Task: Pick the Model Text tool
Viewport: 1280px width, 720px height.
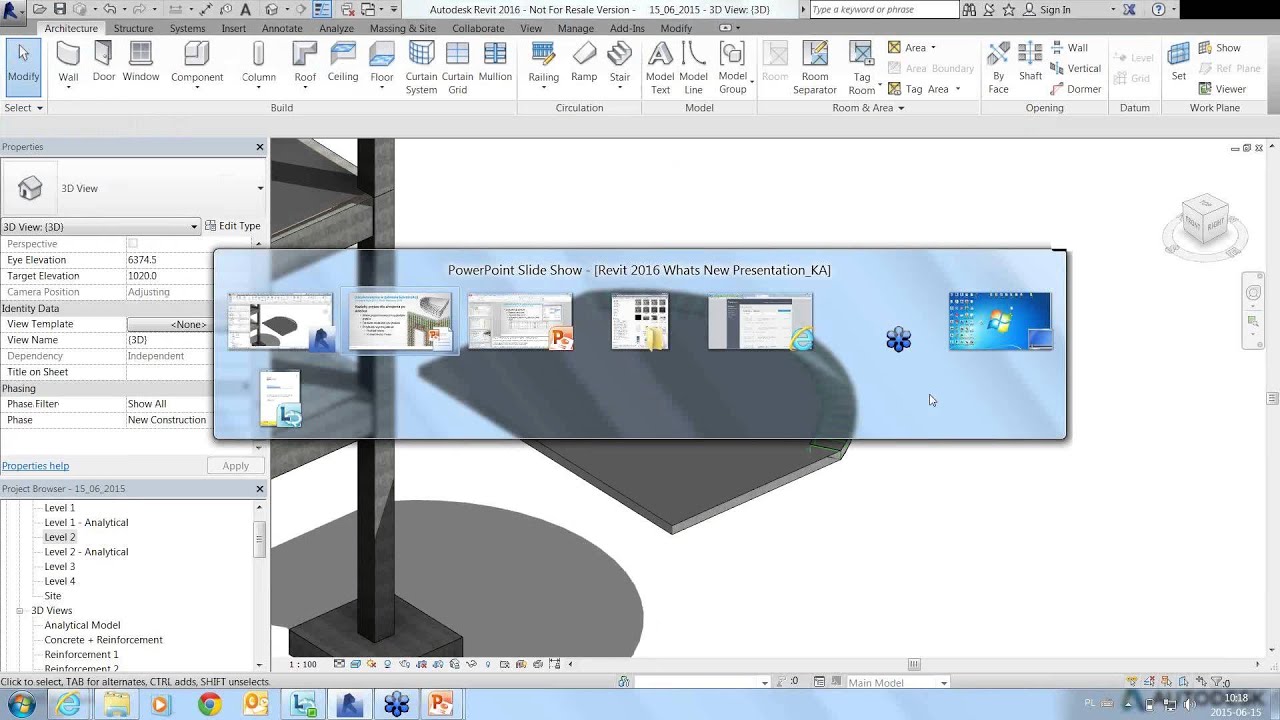Action: click(x=660, y=68)
